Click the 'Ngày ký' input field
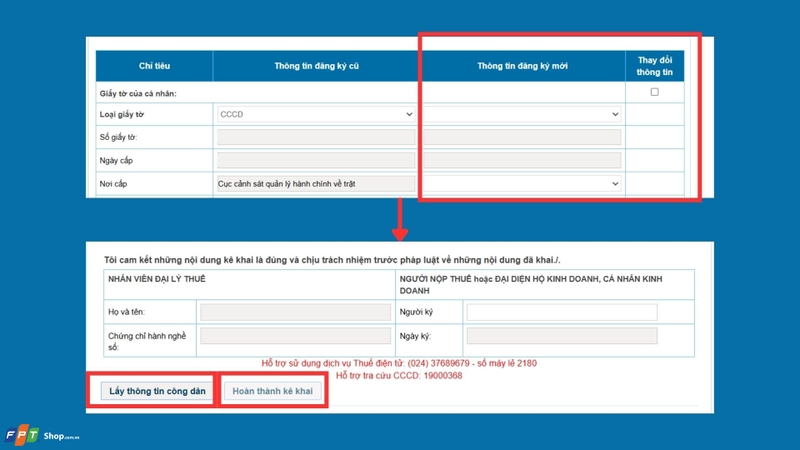Viewport: 800px width, 450px height. click(x=562, y=336)
